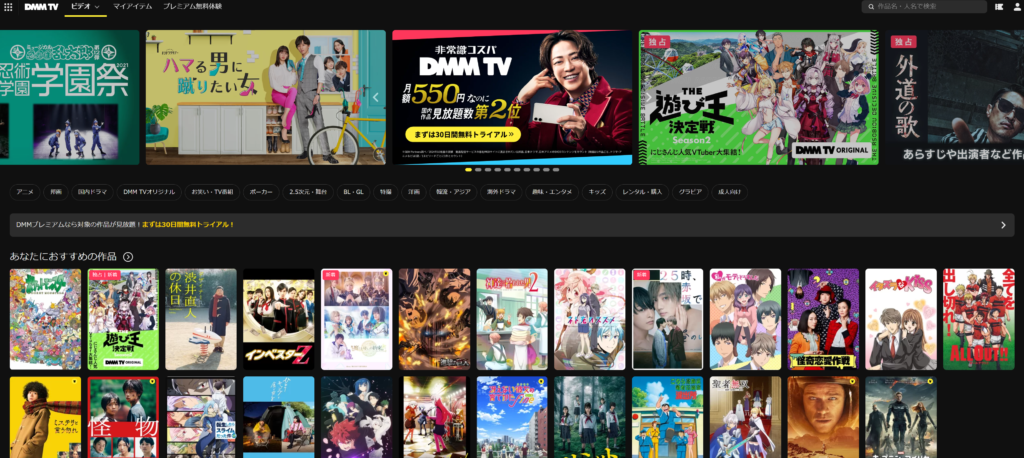Click the あなたにおすすめの作品 heading

click(x=63, y=257)
